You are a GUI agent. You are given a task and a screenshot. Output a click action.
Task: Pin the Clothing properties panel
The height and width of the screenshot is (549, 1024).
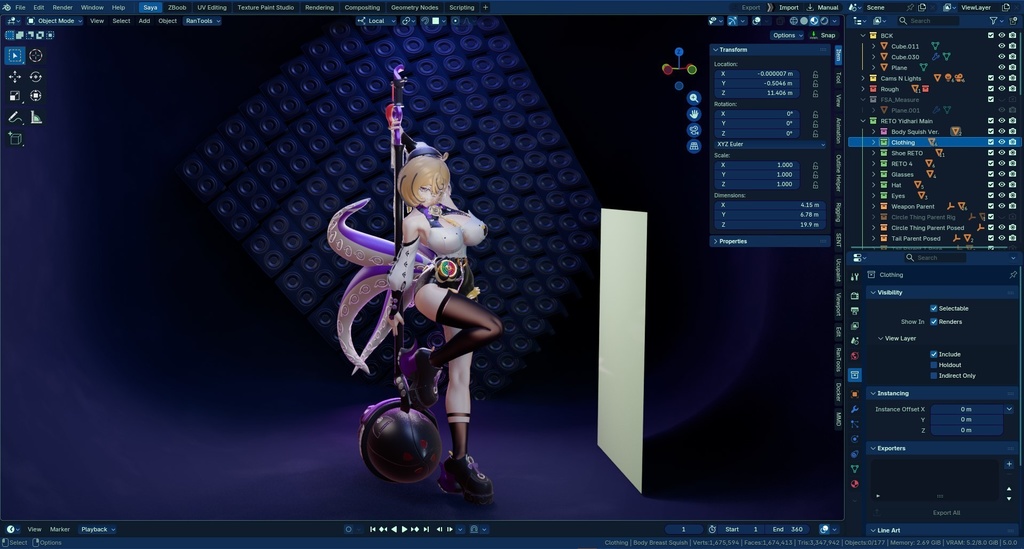(x=1013, y=275)
